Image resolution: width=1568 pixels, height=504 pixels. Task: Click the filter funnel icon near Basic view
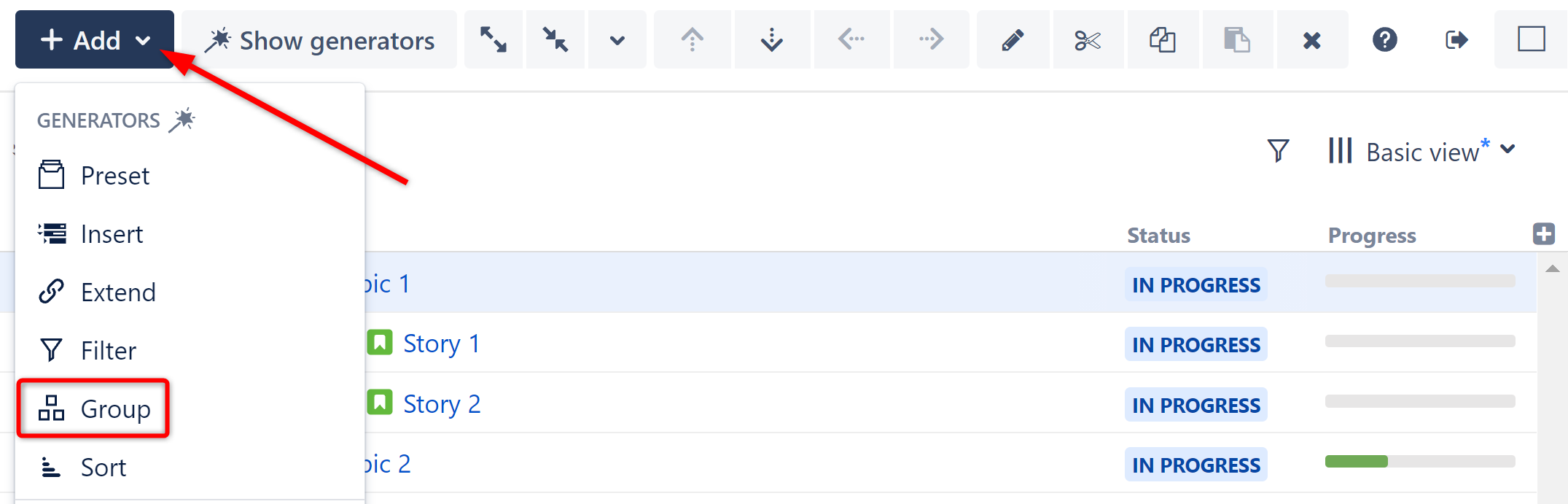[1278, 151]
